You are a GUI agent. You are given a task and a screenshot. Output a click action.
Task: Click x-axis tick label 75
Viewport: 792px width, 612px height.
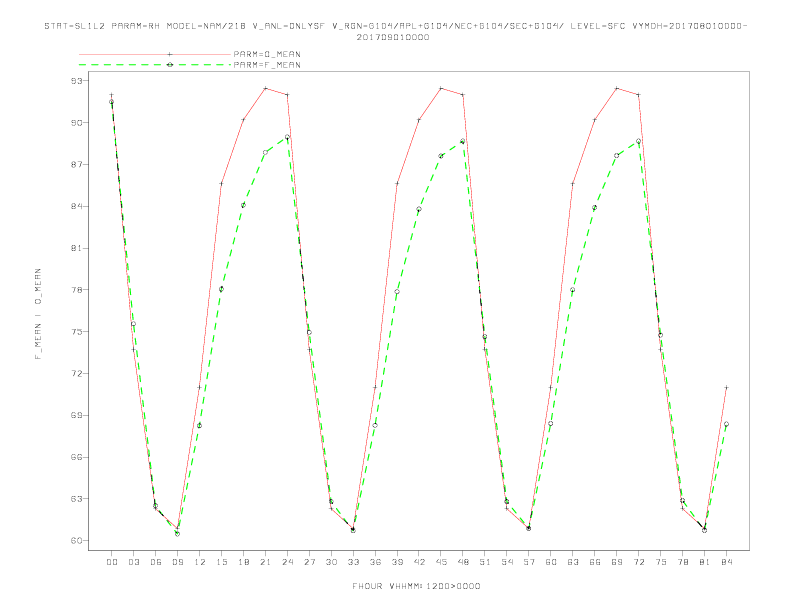tap(661, 562)
